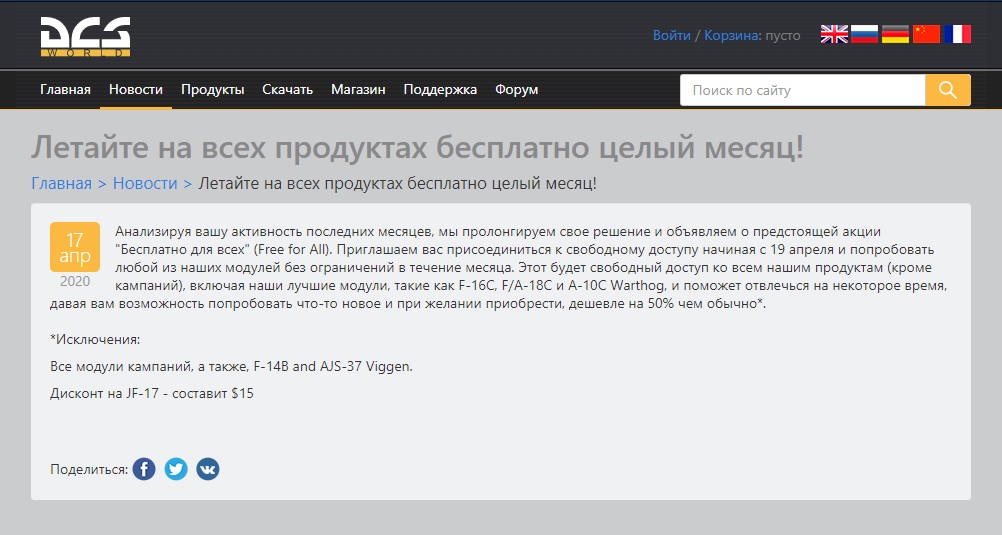Open the Скачать page
The width and height of the screenshot is (1002, 535).
click(x=288, y=89)
